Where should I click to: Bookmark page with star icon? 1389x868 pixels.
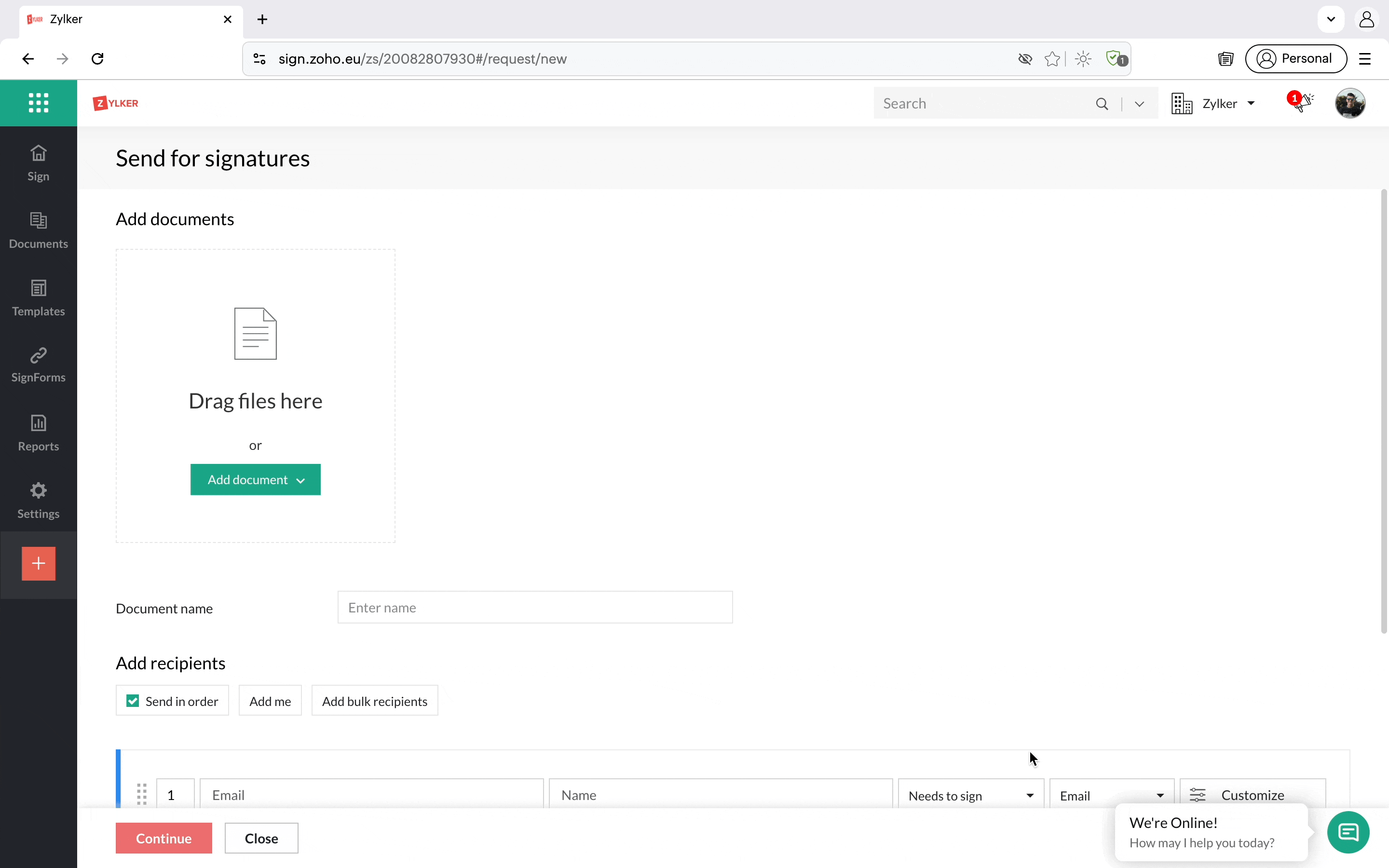pos(1052,59)
